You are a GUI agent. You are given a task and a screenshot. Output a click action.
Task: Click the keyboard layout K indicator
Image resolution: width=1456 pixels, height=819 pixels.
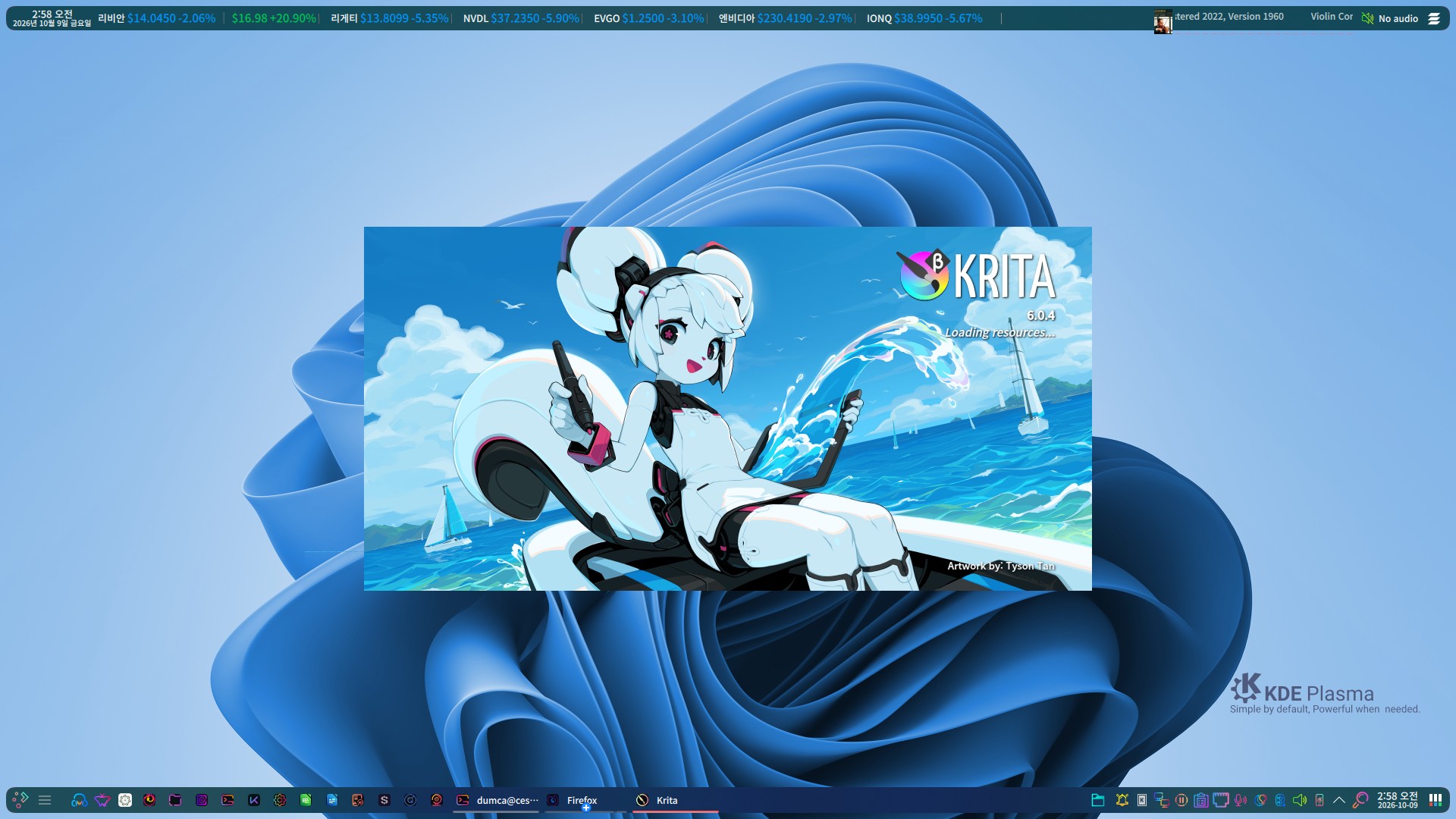click(x=1141, y=800)
